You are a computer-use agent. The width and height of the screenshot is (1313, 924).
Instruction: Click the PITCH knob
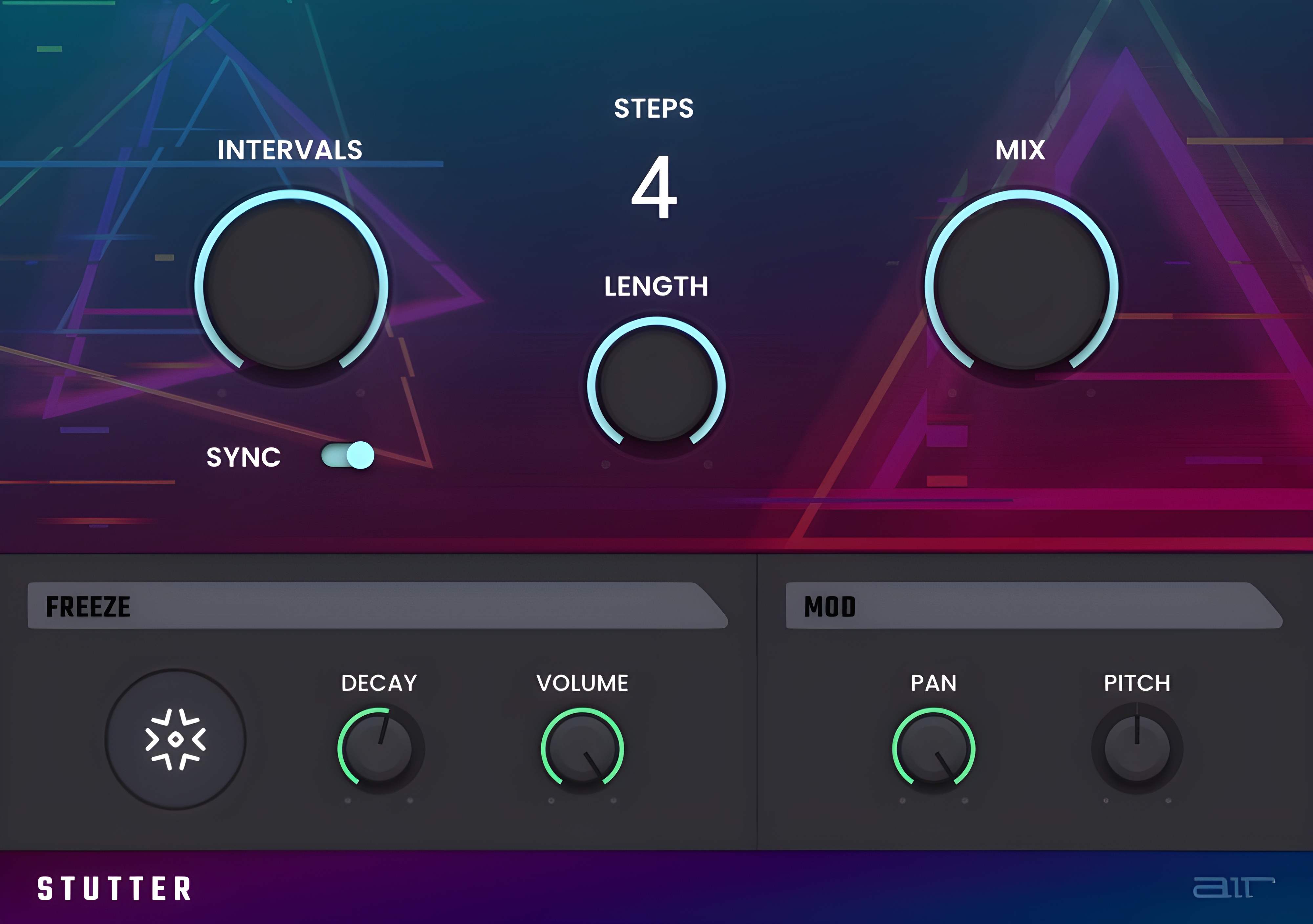pos(1137,748)
